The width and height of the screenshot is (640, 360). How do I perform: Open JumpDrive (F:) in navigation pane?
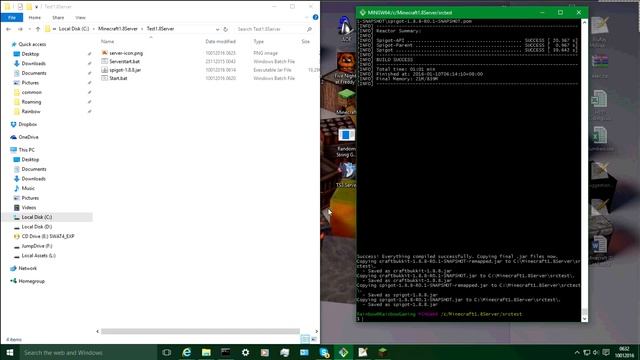[37, 246]
